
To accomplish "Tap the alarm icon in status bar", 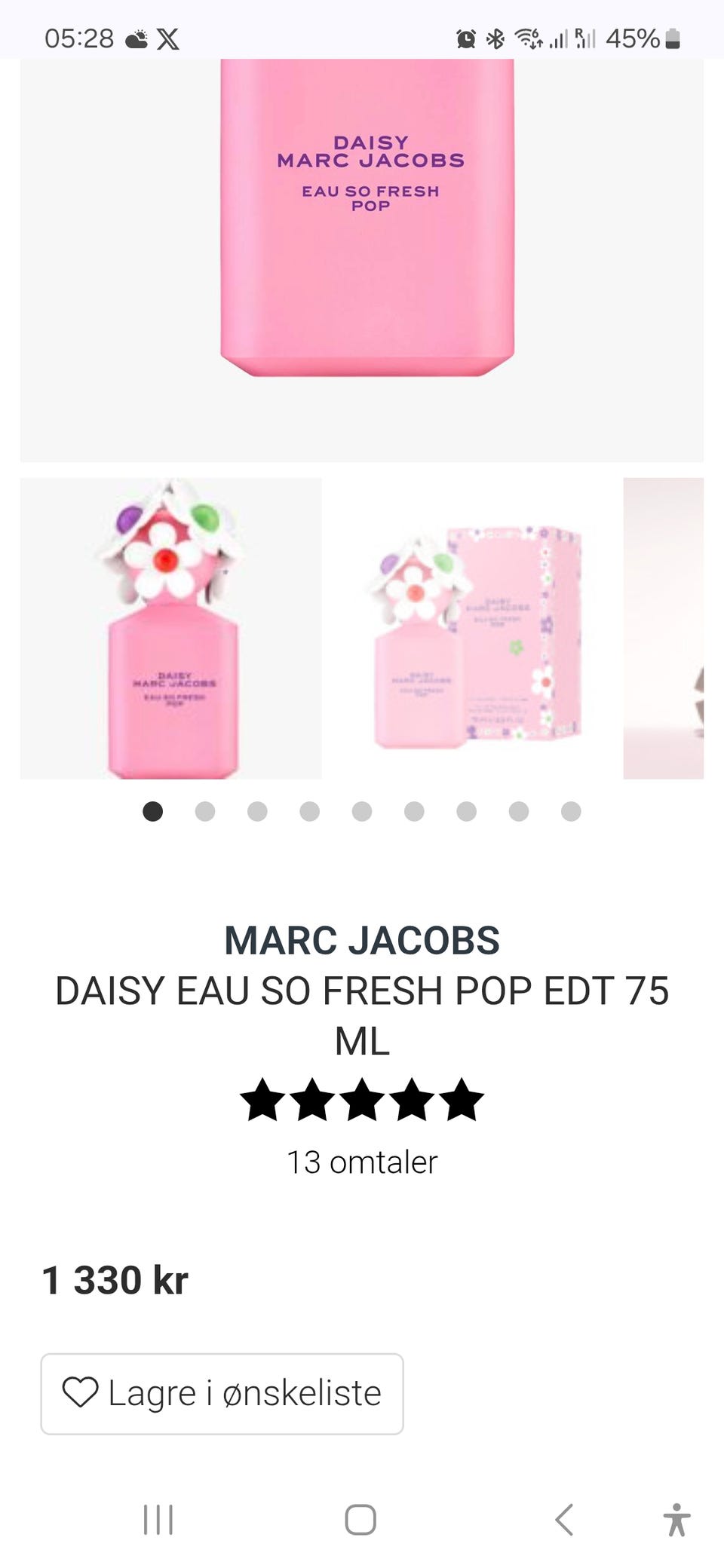I will pos(466,38).
